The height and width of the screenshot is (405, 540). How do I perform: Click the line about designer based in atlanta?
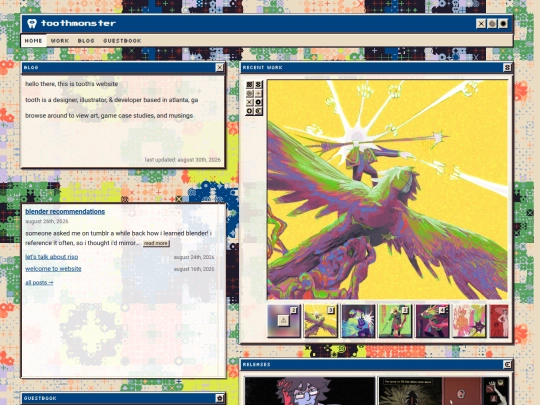pos(112,100)
